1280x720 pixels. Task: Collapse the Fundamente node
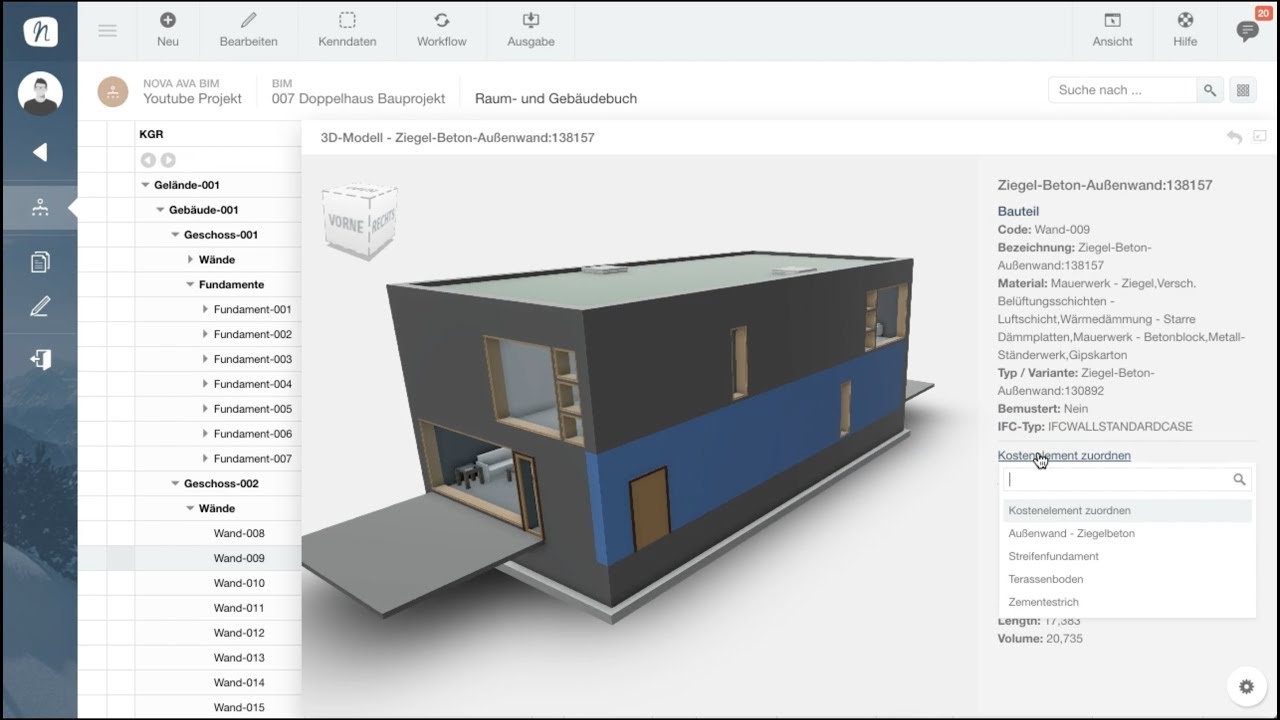191,285
